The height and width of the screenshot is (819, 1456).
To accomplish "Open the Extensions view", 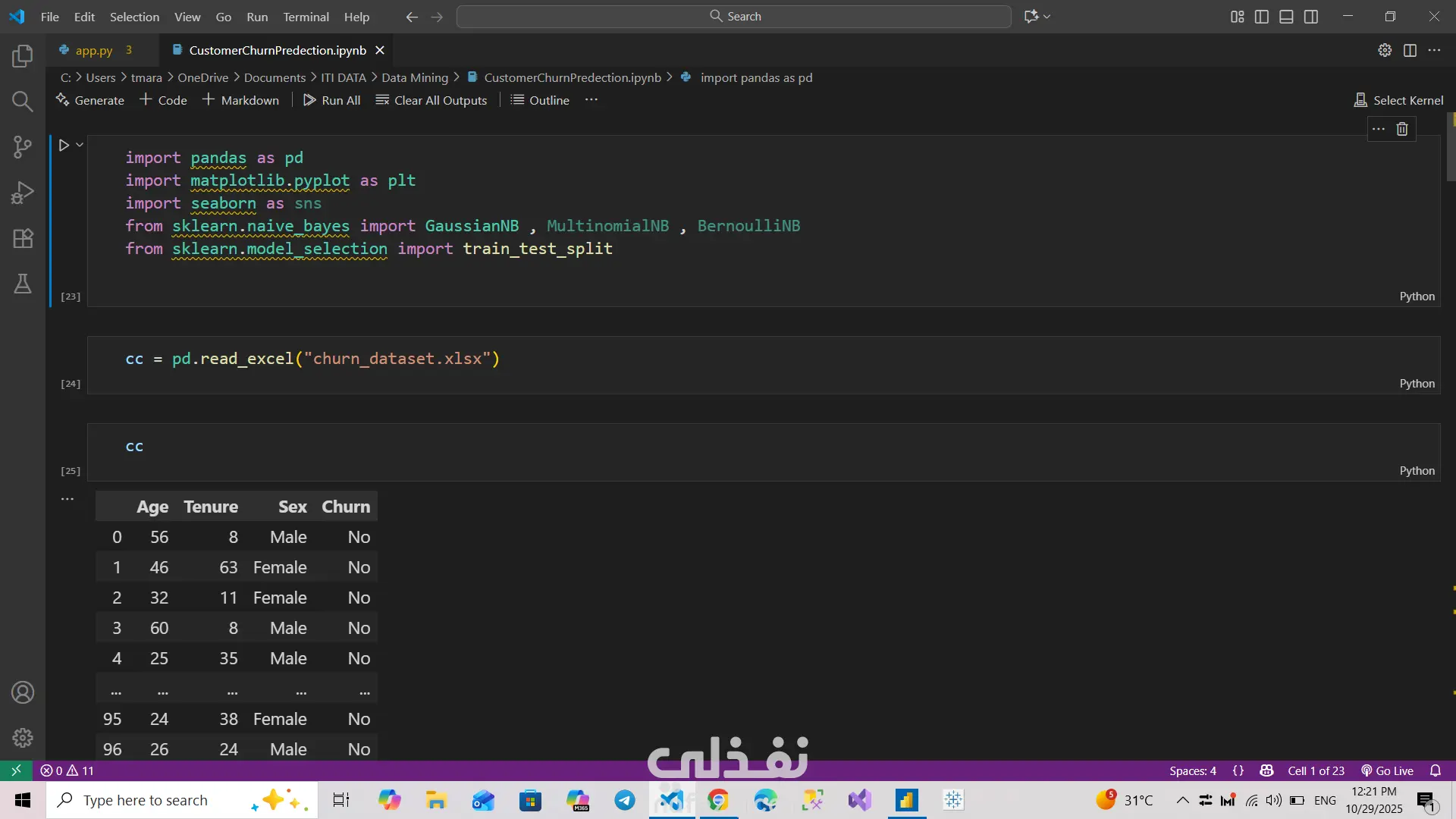I will coord(23,238).
